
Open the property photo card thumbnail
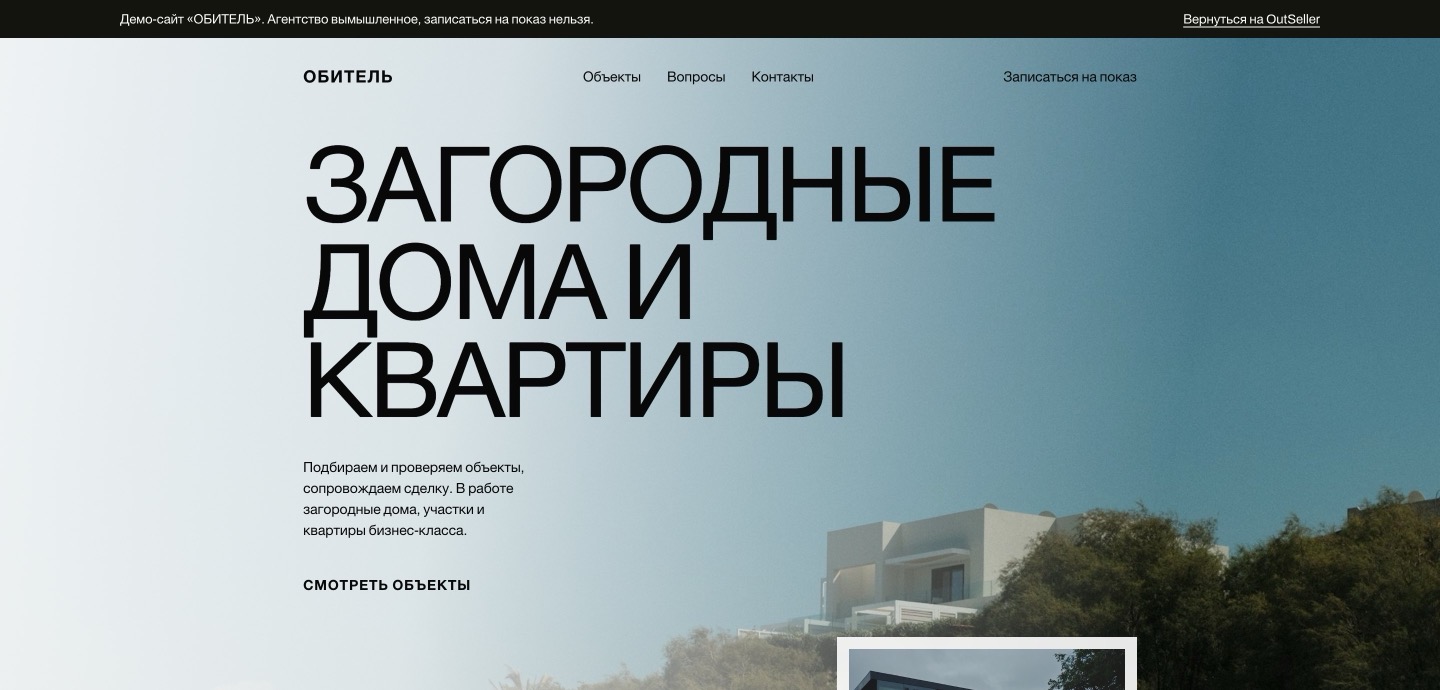click(x=987, y=664)
